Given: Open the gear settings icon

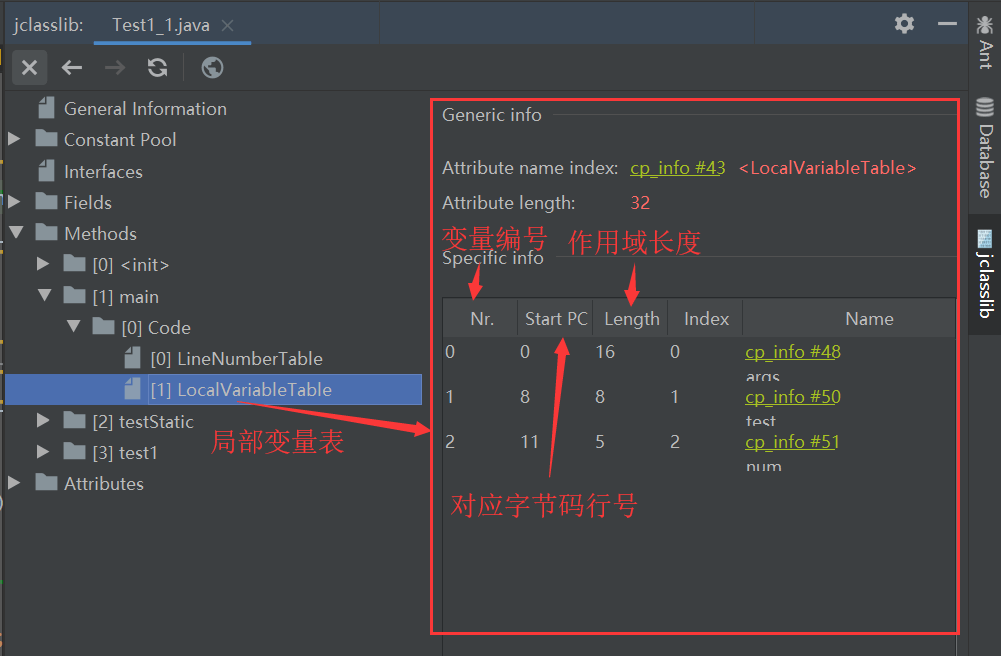Looking at the screenshot, I should [904, 24].
